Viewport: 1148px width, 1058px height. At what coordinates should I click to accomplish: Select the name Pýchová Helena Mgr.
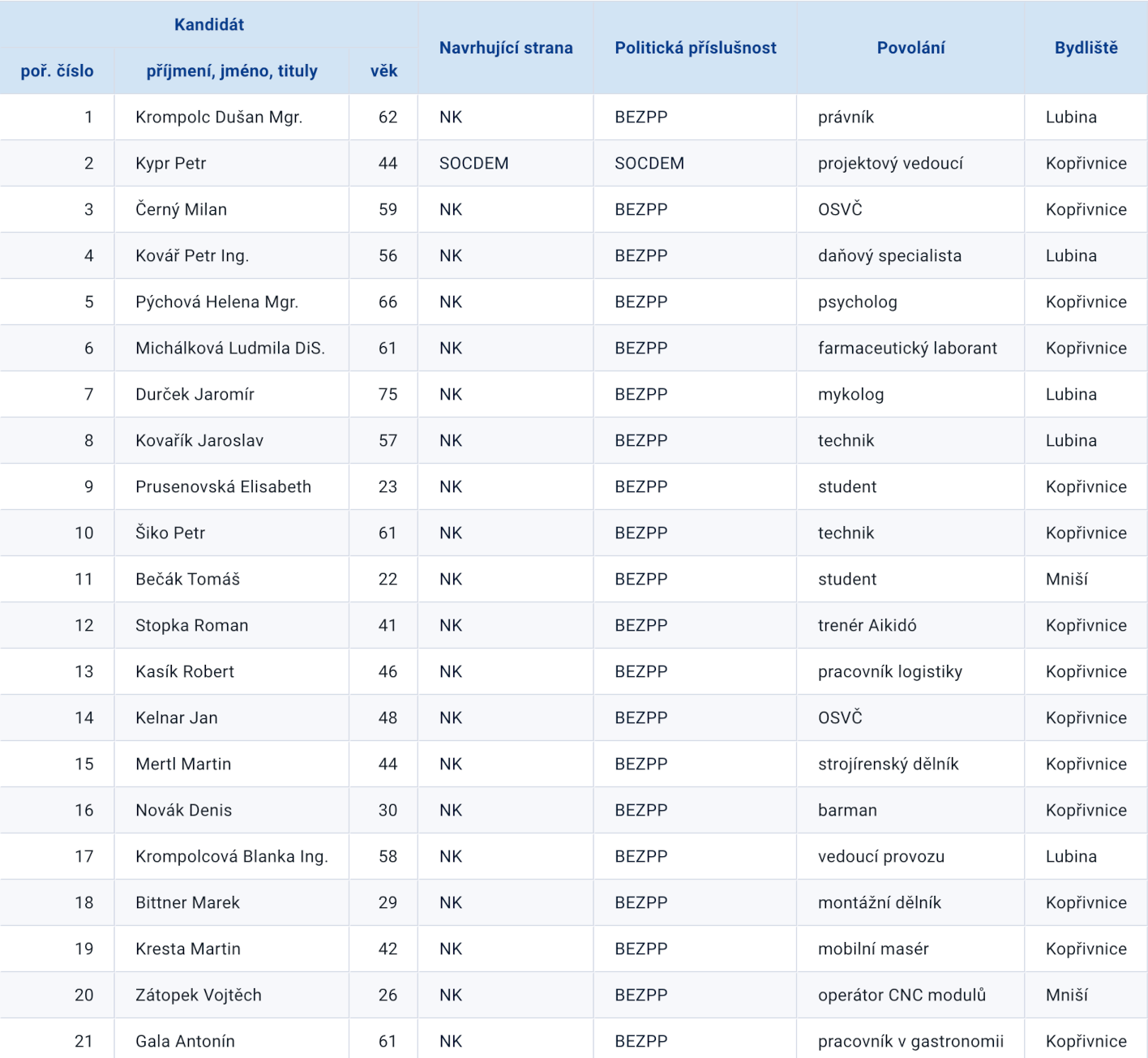[x=217, y=302]
